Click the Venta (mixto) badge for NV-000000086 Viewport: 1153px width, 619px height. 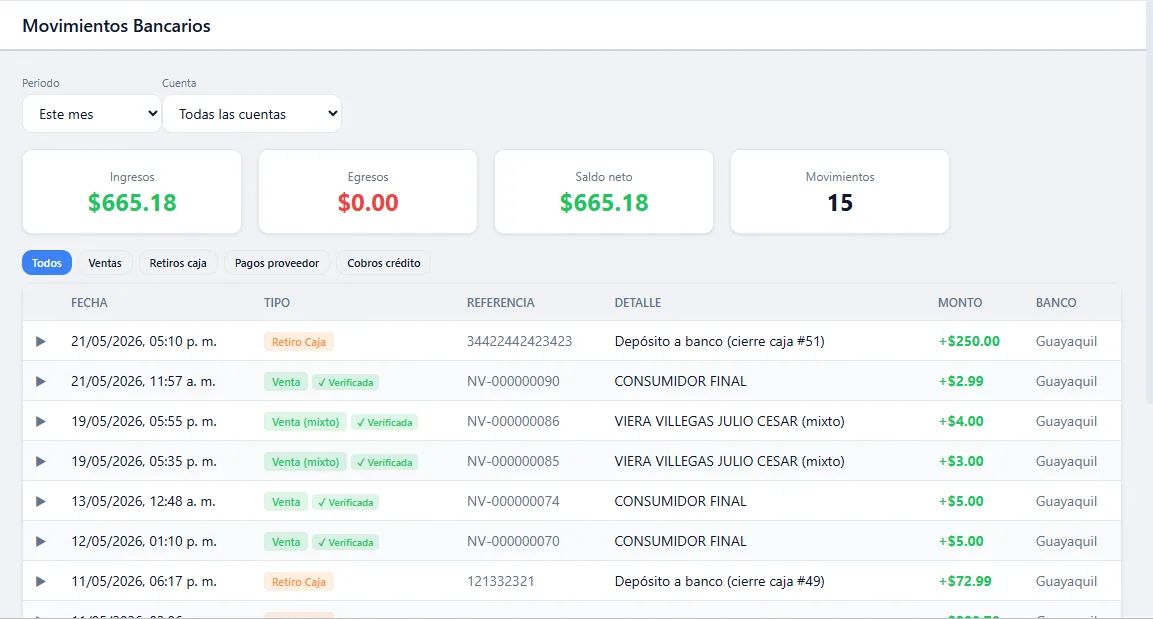point(305,422)
